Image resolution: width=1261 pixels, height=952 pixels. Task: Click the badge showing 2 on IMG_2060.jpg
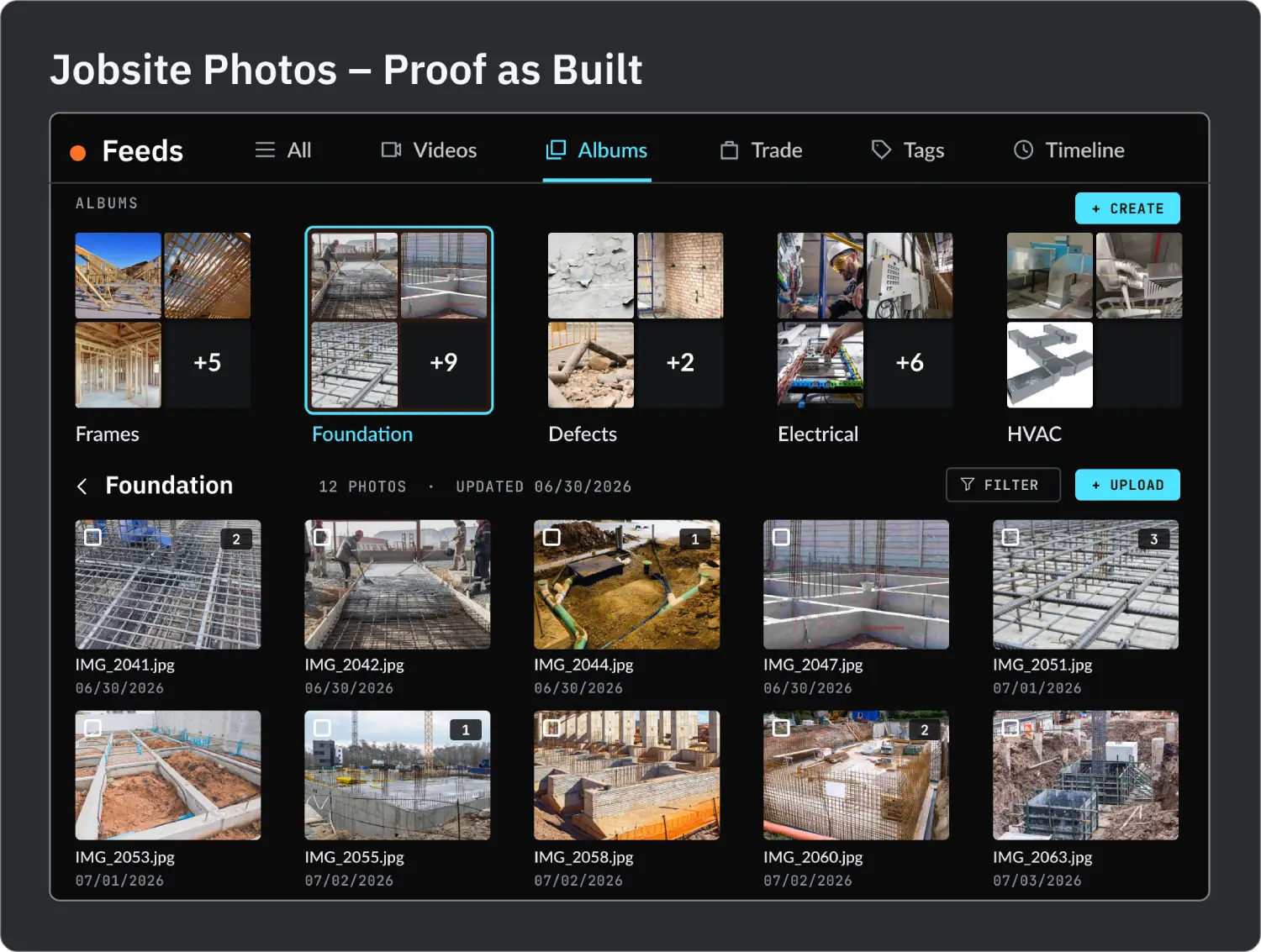pos(925,730)
